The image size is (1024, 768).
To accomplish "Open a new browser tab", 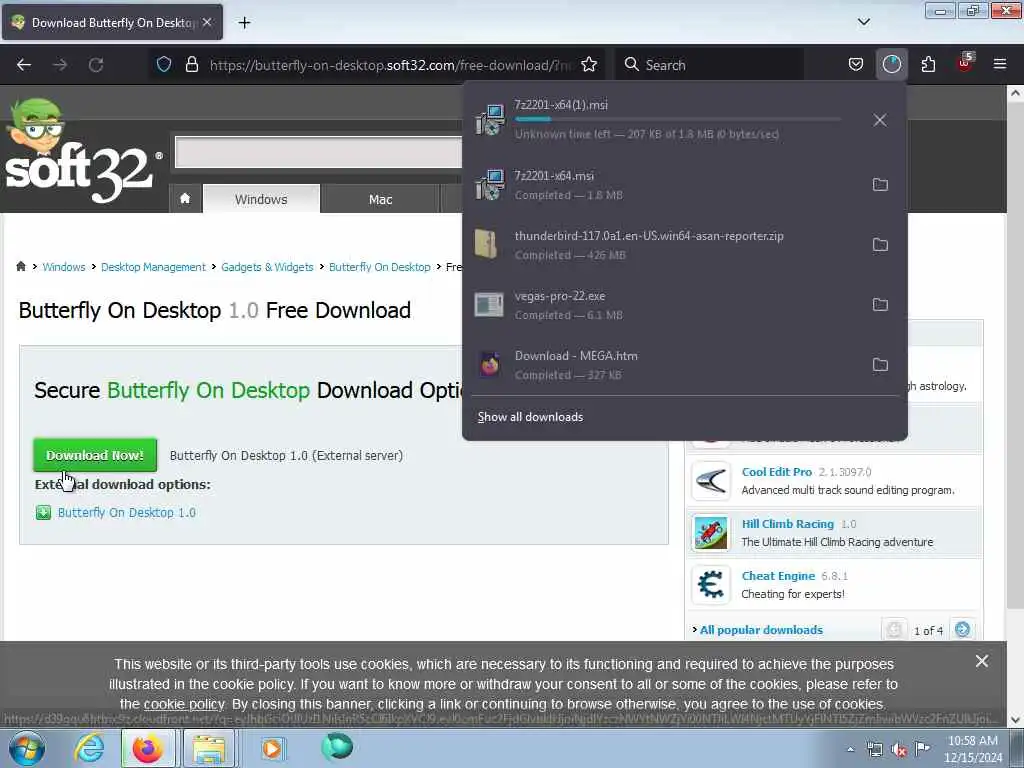I will (244, 23).
